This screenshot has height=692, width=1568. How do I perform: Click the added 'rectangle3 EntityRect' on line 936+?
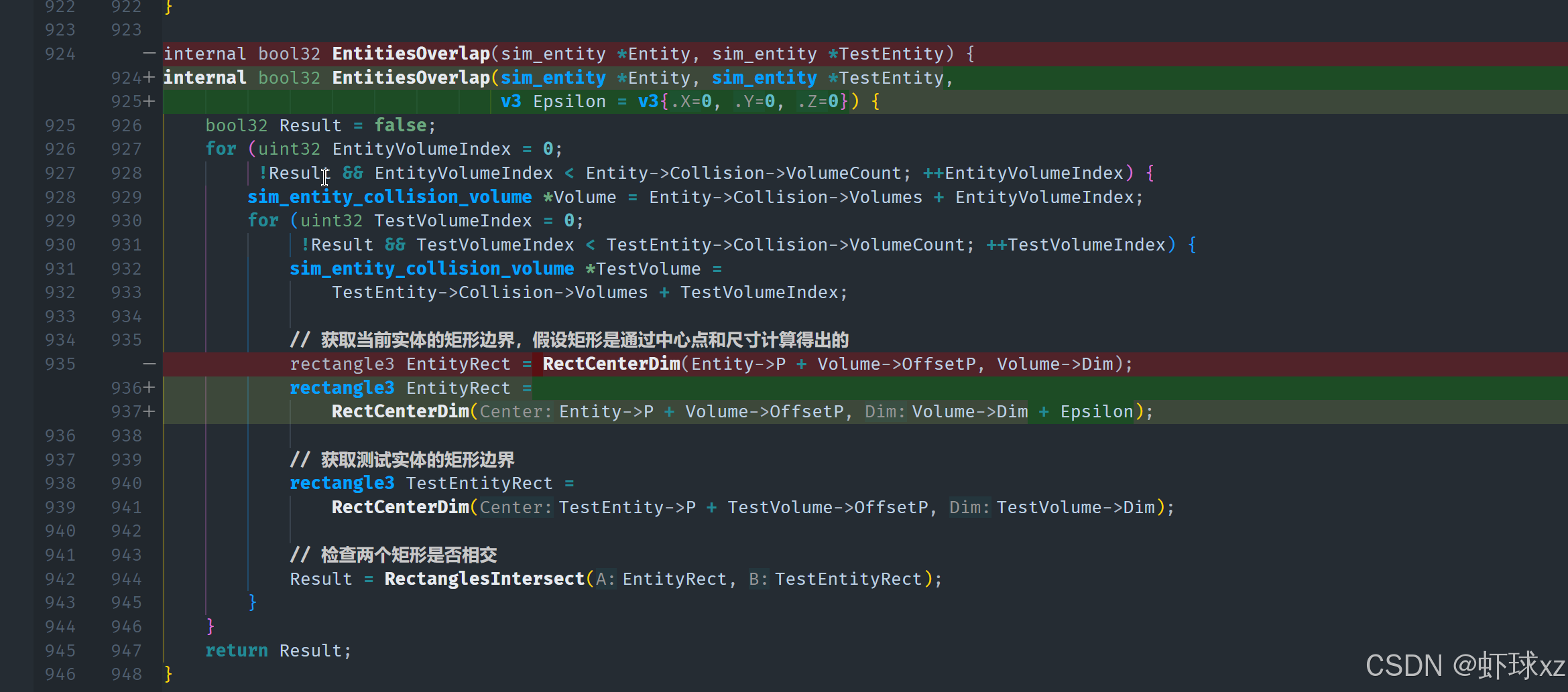tap(400, 388)
